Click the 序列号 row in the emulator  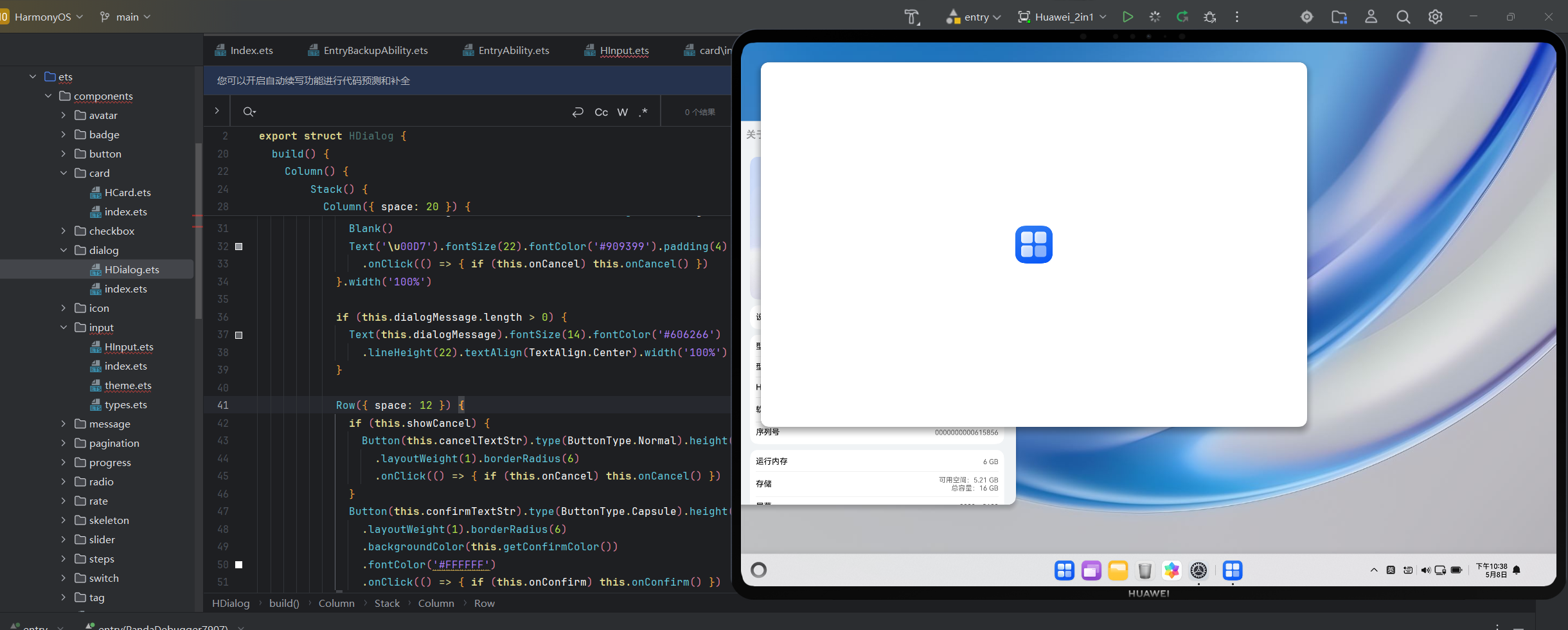pyautogui.click(x=877, y=432)
